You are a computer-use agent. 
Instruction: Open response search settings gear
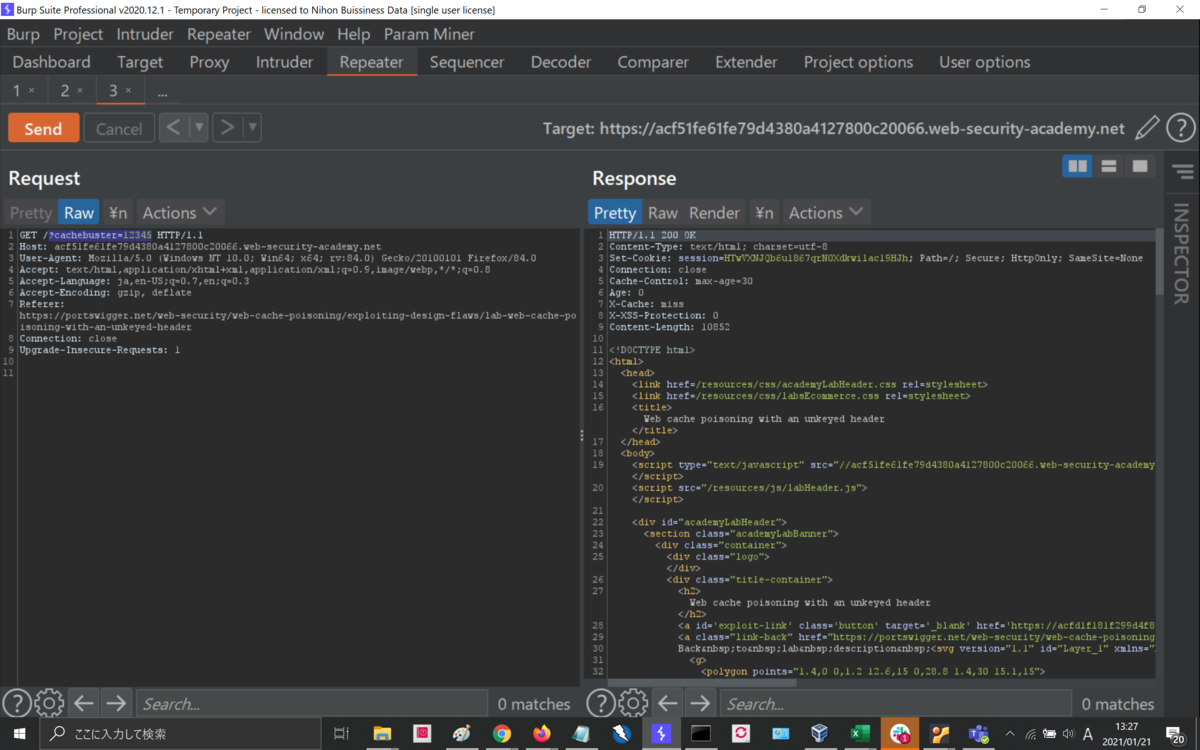coord(633,703)
